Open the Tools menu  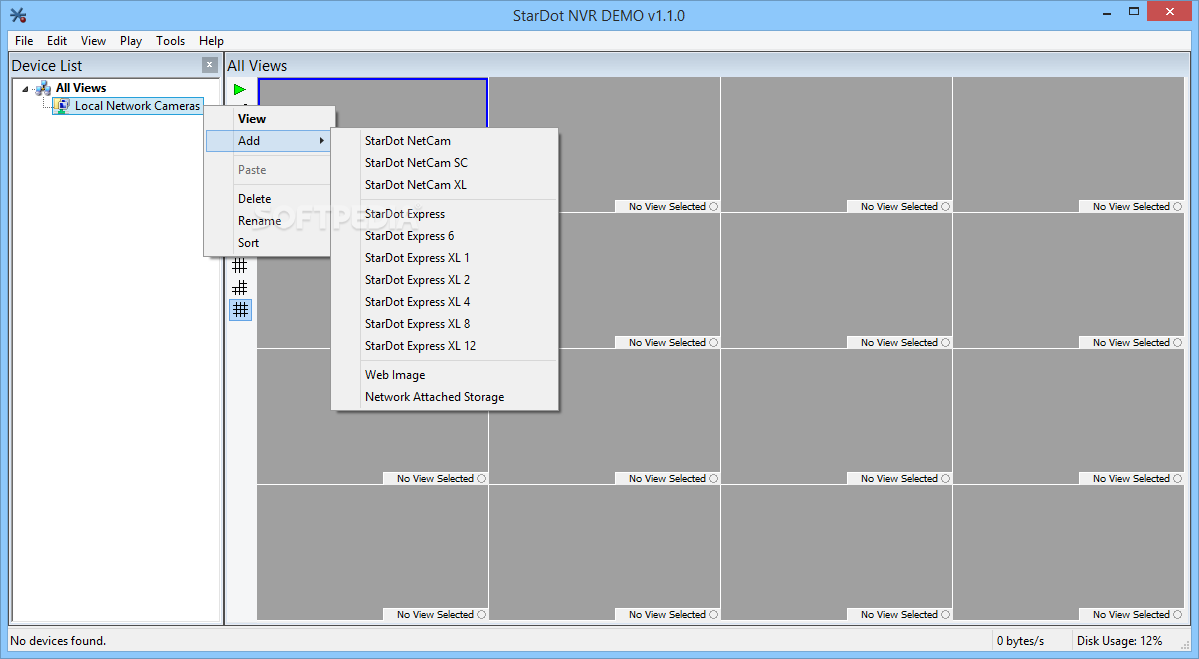point(171,41)
